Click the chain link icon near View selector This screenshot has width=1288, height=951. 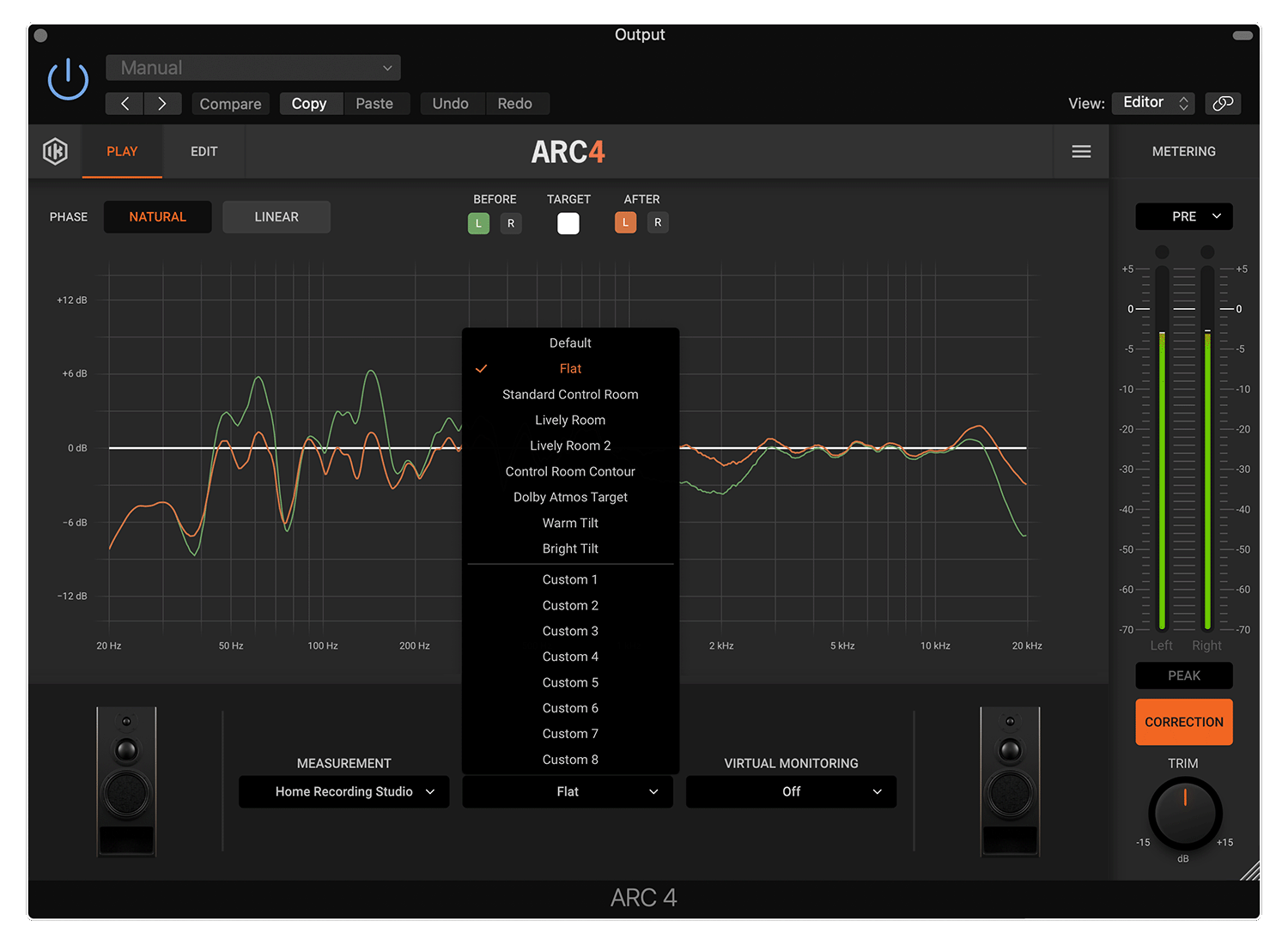click(1223, 103)
